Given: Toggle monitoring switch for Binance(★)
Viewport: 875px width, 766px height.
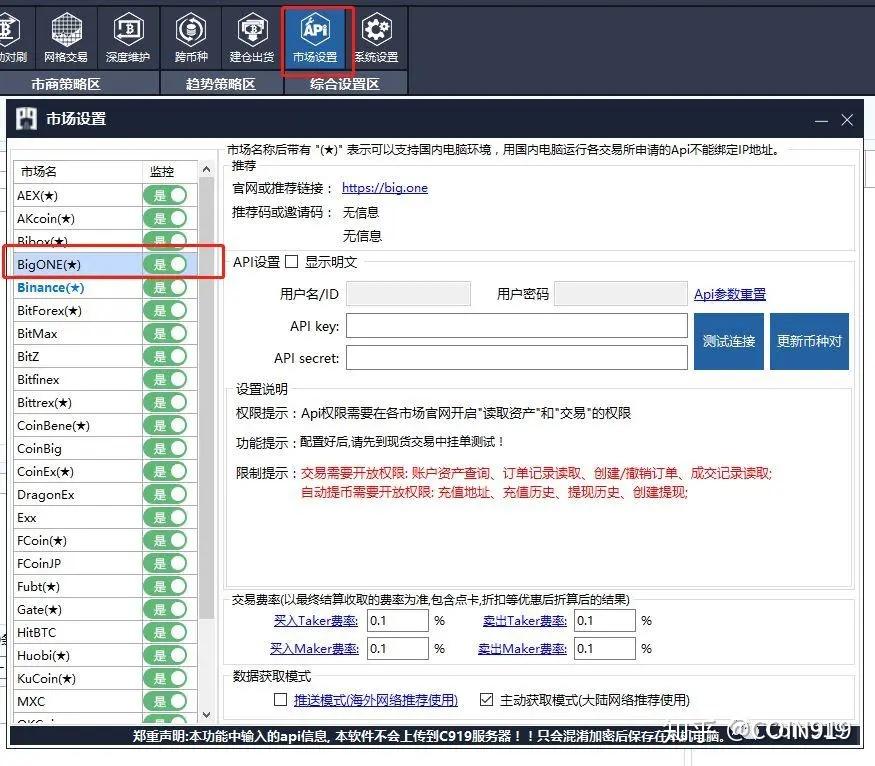Looking at the screenshot, I should 165,287.
